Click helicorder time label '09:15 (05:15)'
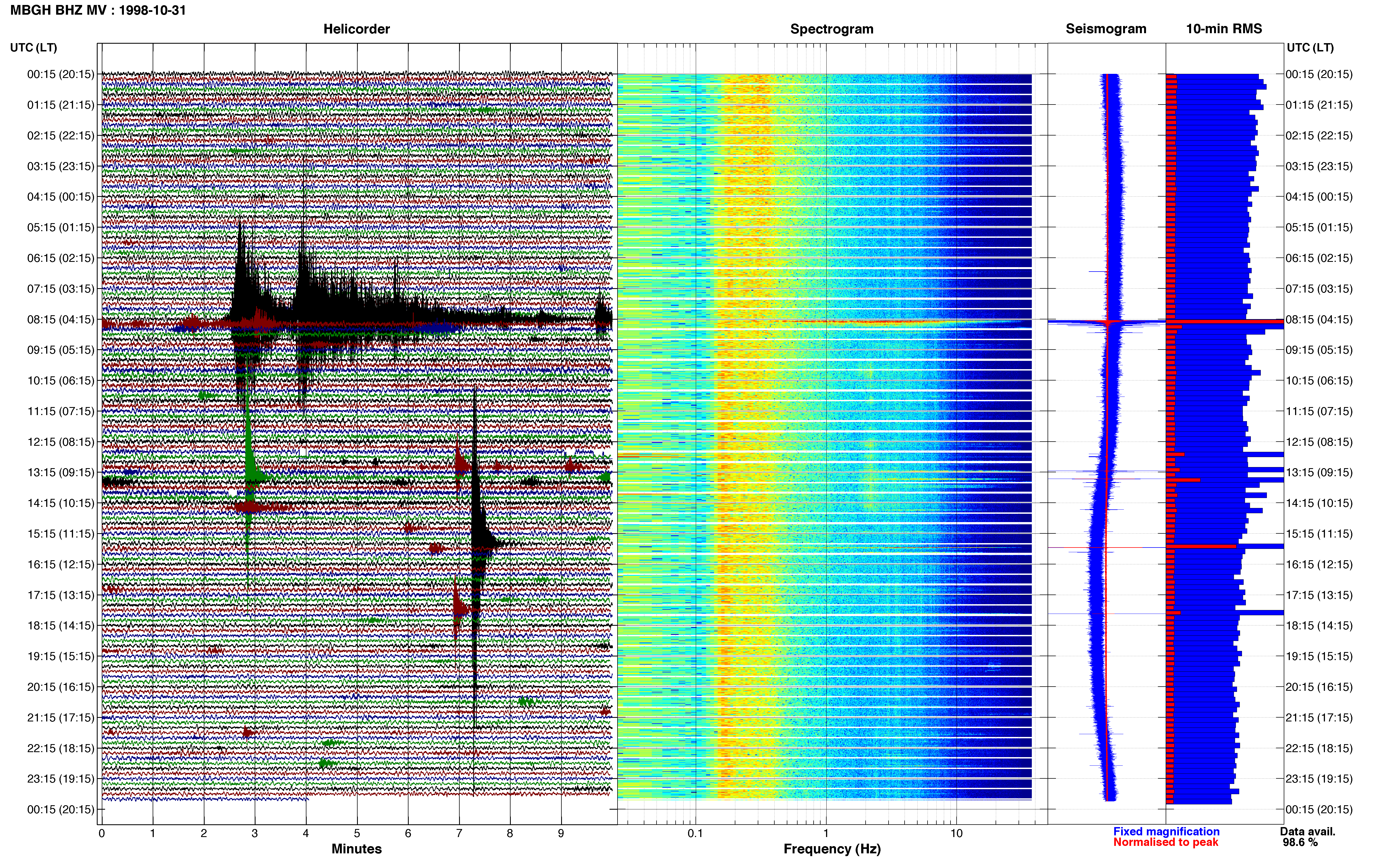The image size is (1388, 868). pos(61,350)
